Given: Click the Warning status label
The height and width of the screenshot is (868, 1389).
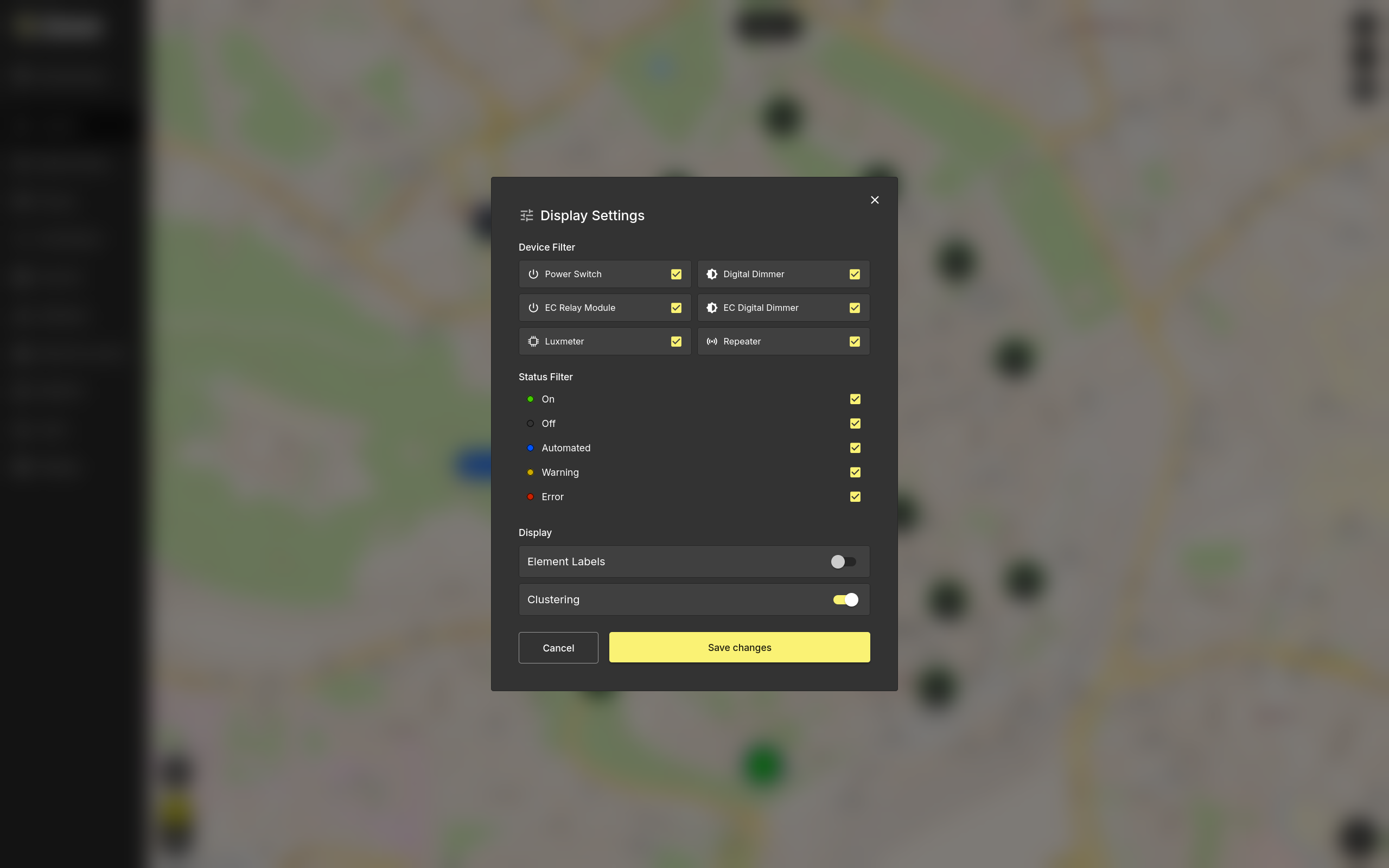Looking at the screenshot, I should tap(560, 473).
